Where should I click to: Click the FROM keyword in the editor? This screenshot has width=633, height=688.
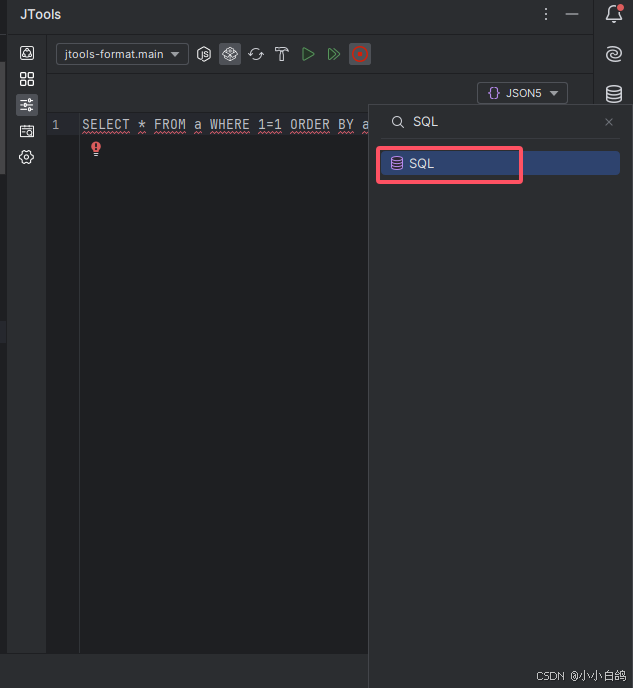click(170, 125)
